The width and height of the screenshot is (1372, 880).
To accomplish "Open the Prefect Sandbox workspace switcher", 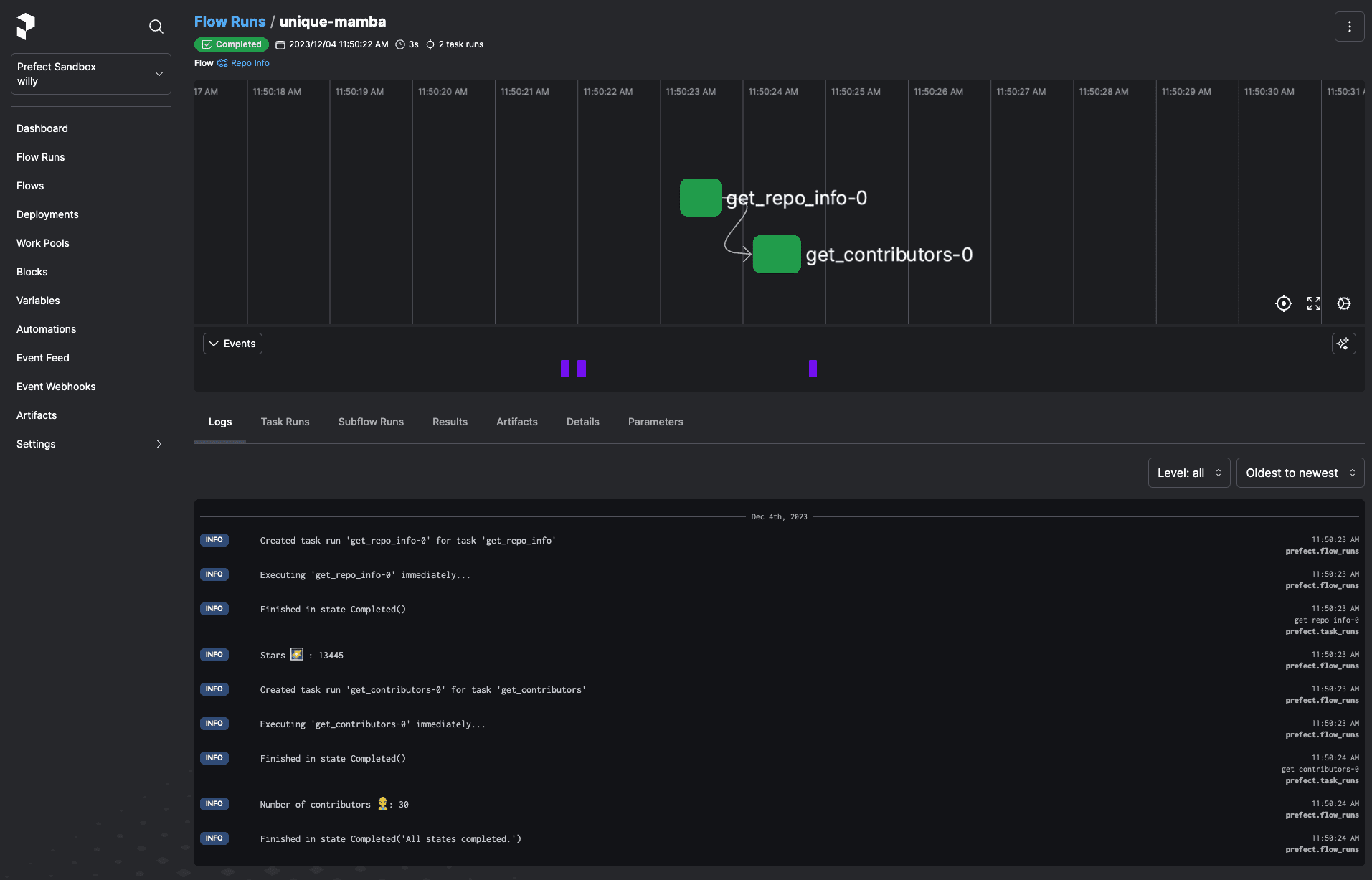I will click(91, 74).
